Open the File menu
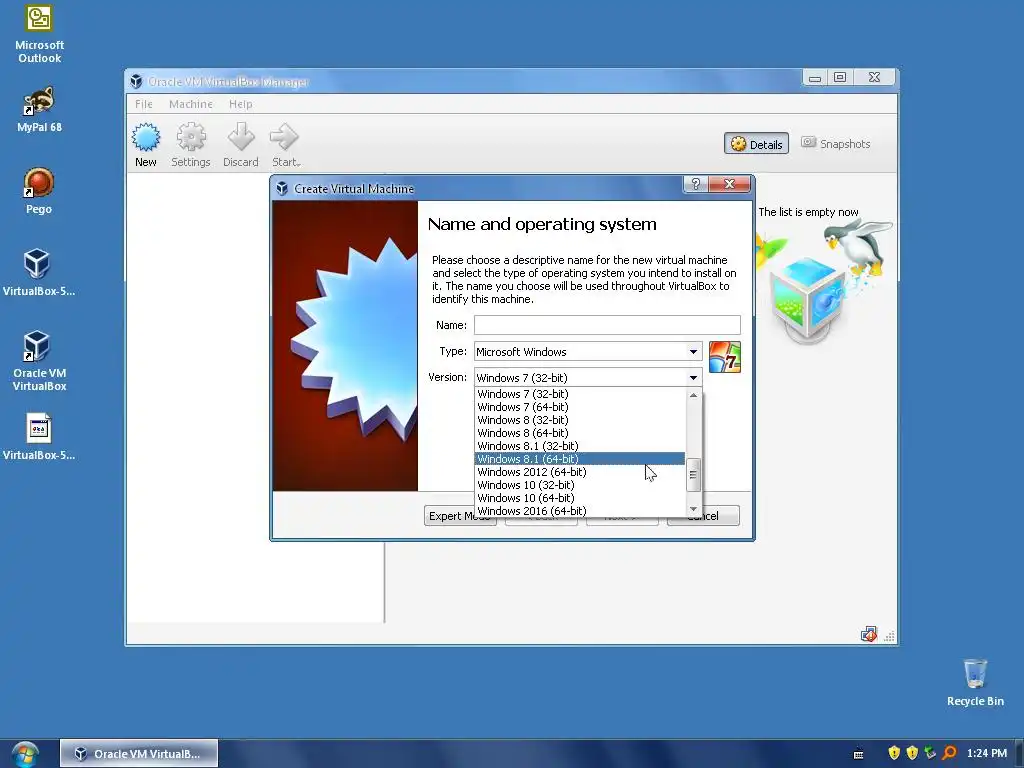 pos(144,104)
